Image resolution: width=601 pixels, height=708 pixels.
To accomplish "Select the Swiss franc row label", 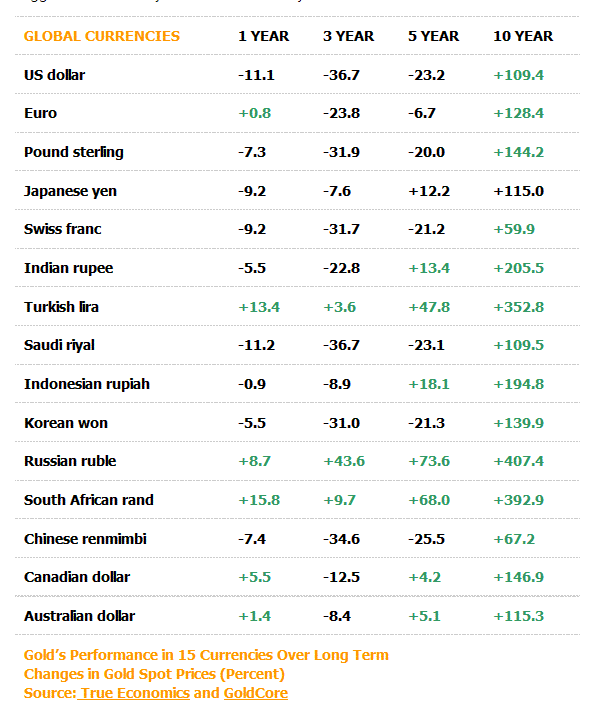I will tap(63, 229).
